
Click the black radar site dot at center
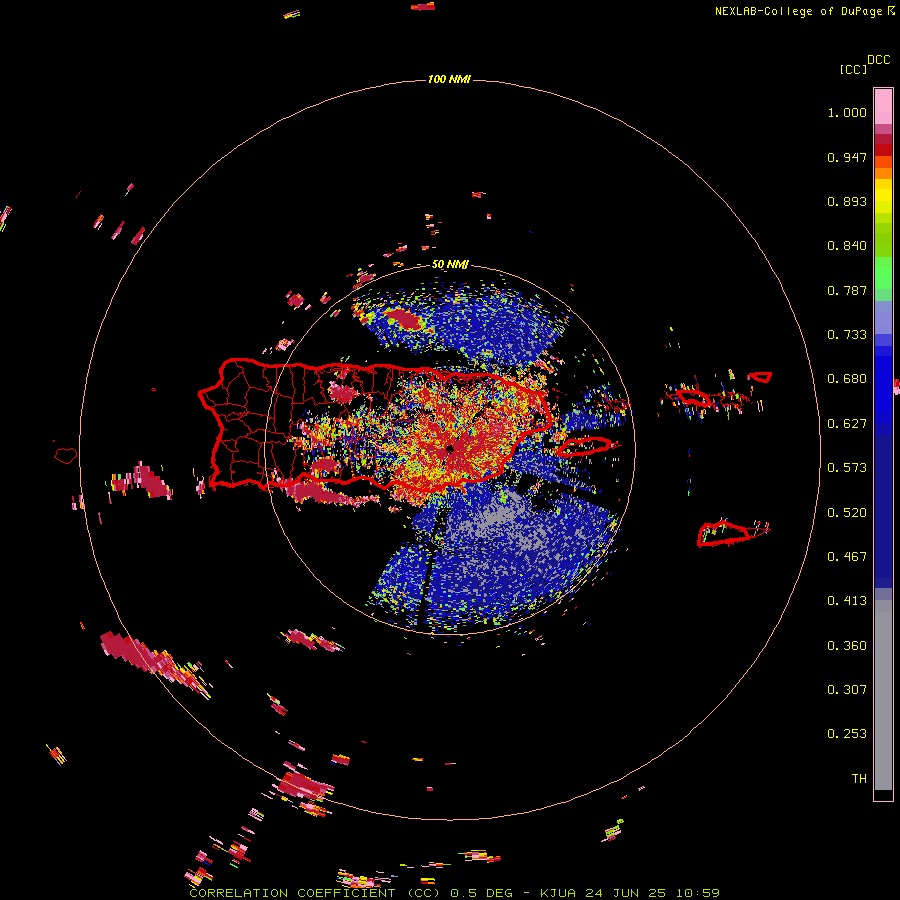pos(449,448)
